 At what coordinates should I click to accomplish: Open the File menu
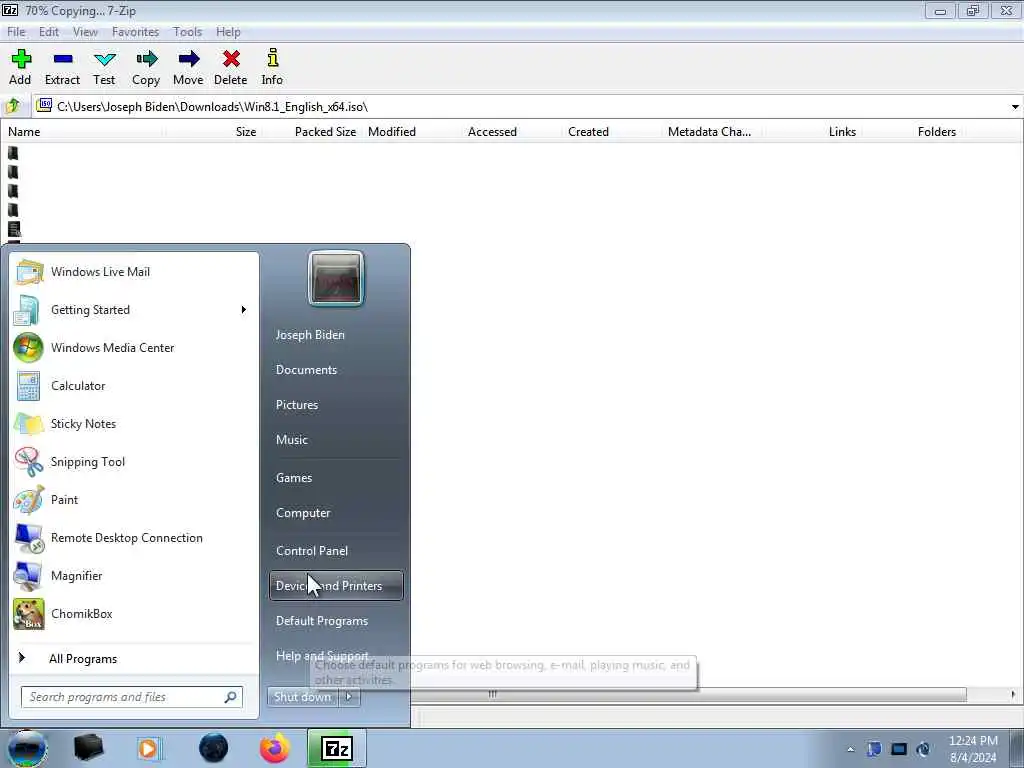[x=16, y=32]
